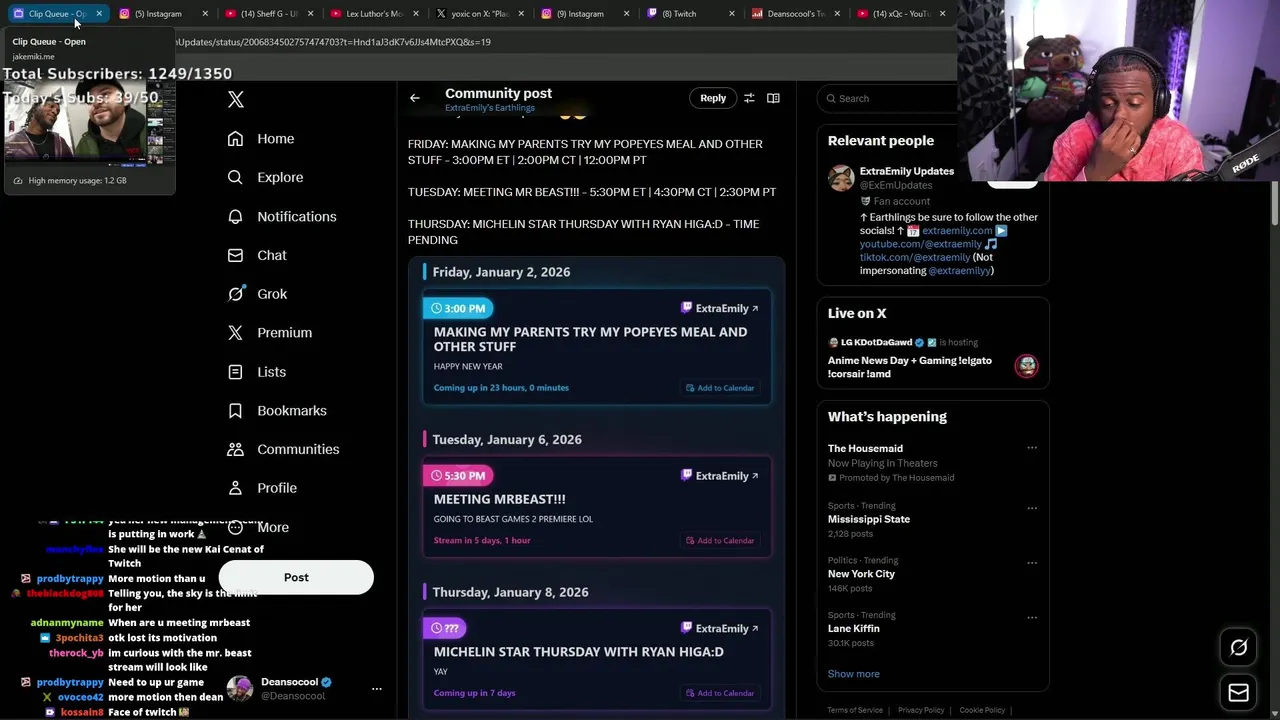
Task: Add Popeyes meal stream to calendar
Action: (x=720, y=388)
